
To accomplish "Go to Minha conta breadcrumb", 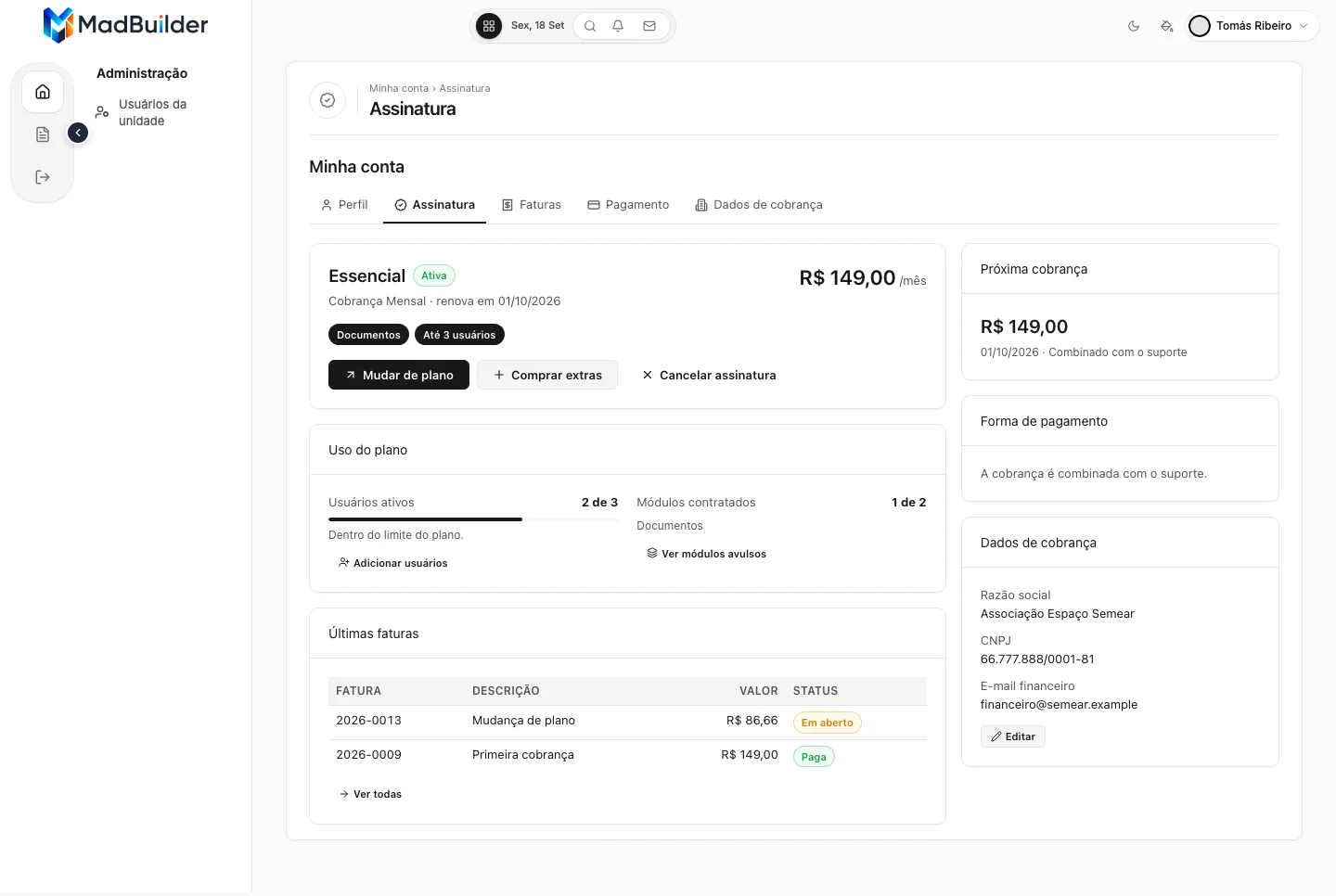I will (399, 88).
